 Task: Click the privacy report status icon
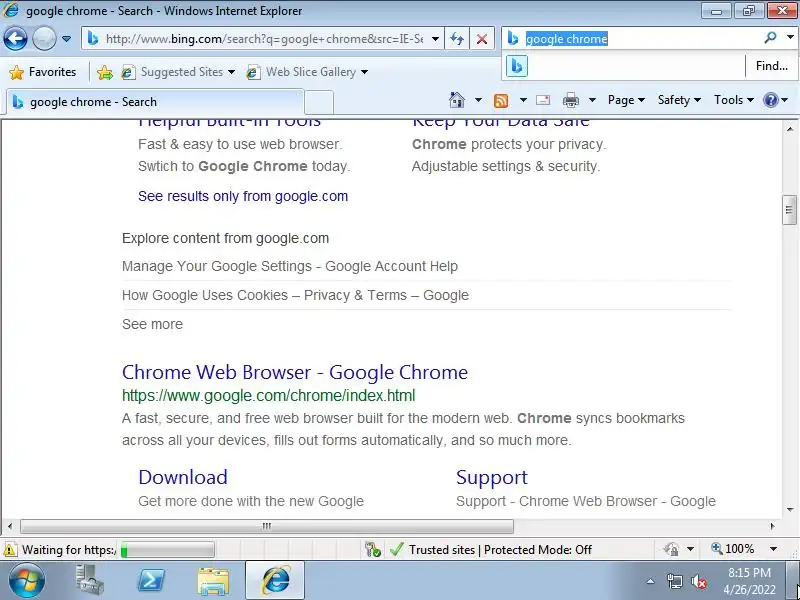pos(671,549)
